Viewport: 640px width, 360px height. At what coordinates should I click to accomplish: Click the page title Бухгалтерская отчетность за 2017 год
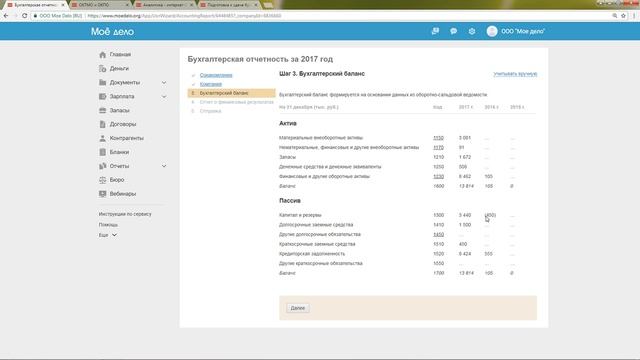[x=260, y=59]
